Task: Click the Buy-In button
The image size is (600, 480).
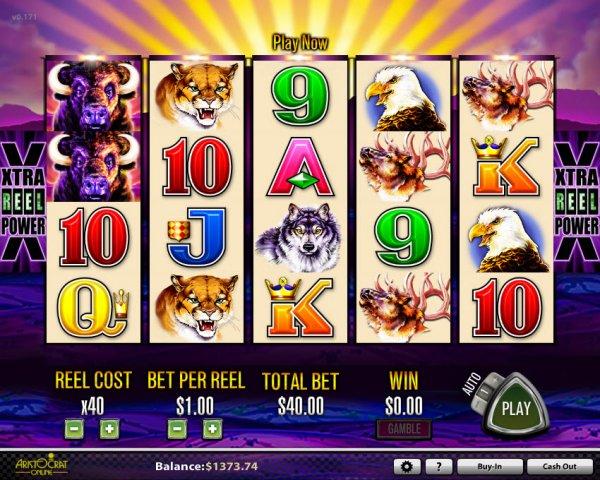Action: click(489, 467)
